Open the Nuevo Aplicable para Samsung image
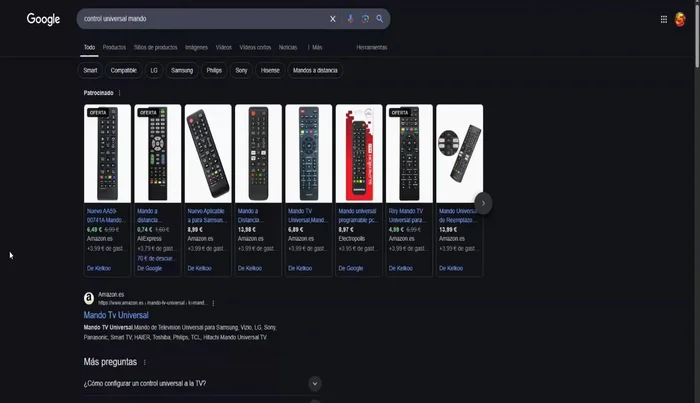 pyautogui.click(x=208, y=154)
